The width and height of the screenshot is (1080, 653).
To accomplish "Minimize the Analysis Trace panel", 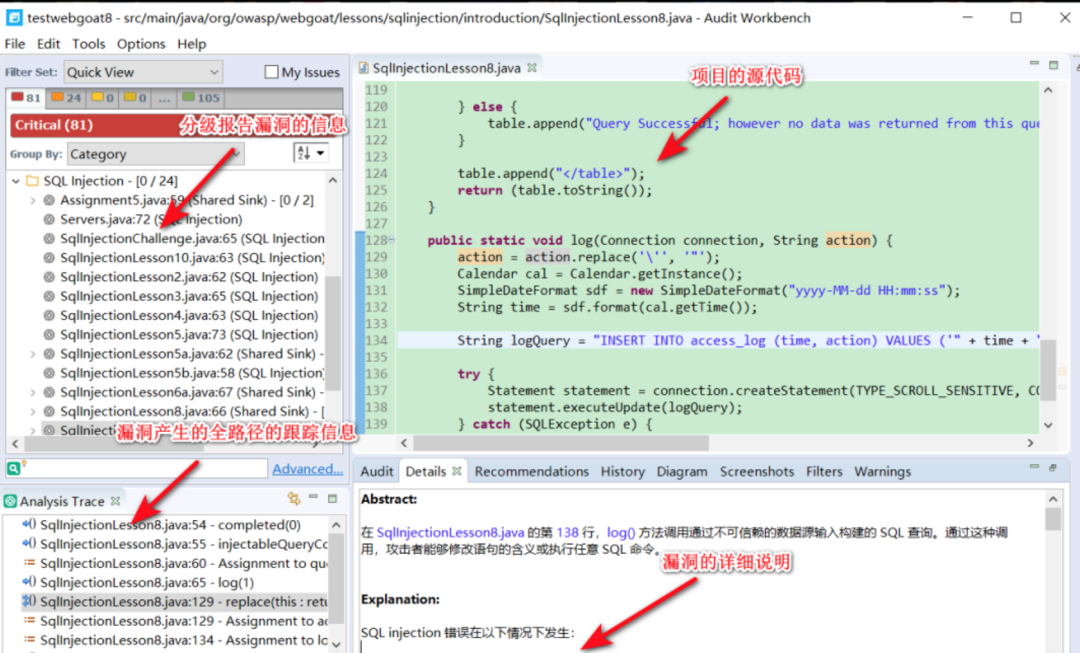I will click(x=313, y=497).
